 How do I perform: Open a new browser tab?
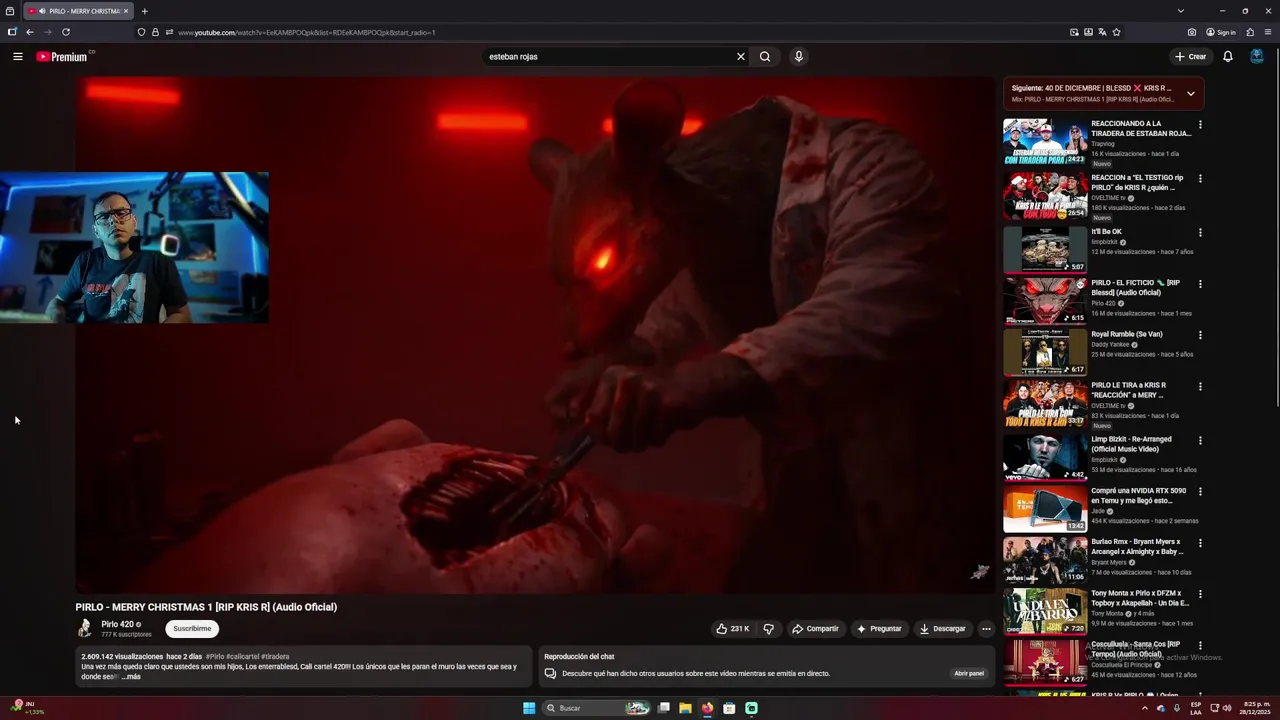(145, 11)
